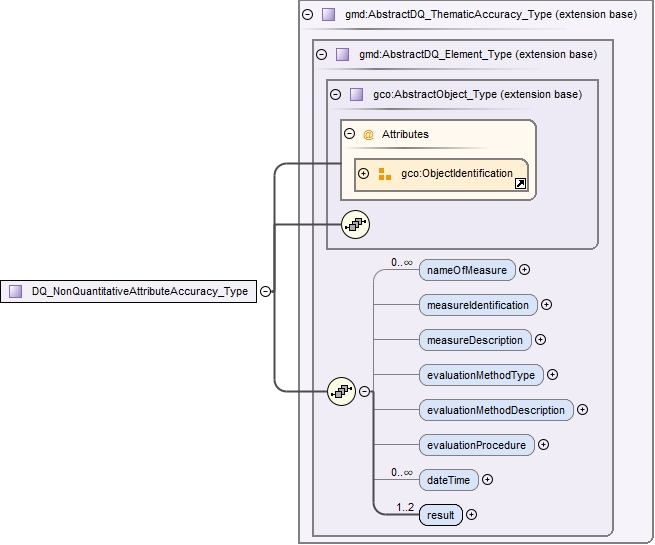Expand the nameOfMeasure element

(524, 269)
